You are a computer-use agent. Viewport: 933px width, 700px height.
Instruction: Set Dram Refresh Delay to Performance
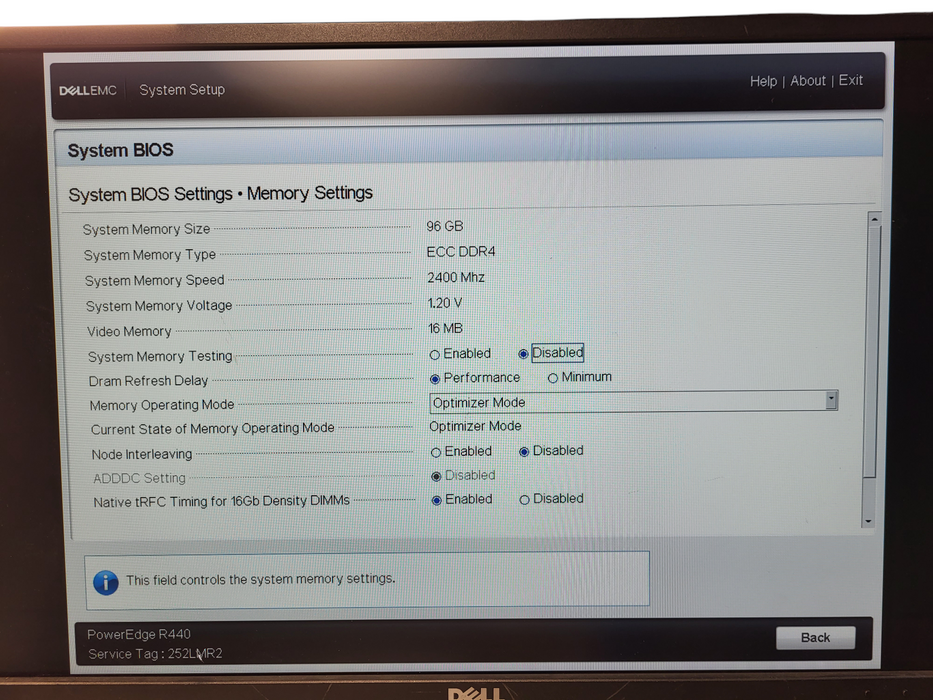tap(435, 379)
